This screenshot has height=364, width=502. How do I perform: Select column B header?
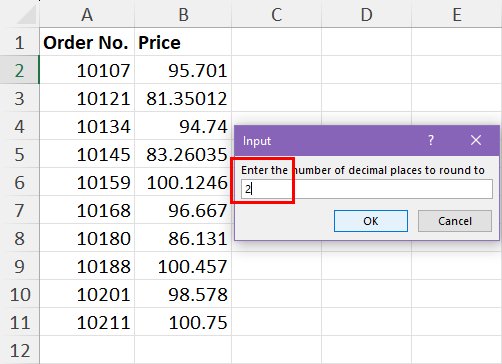[183, 14]
